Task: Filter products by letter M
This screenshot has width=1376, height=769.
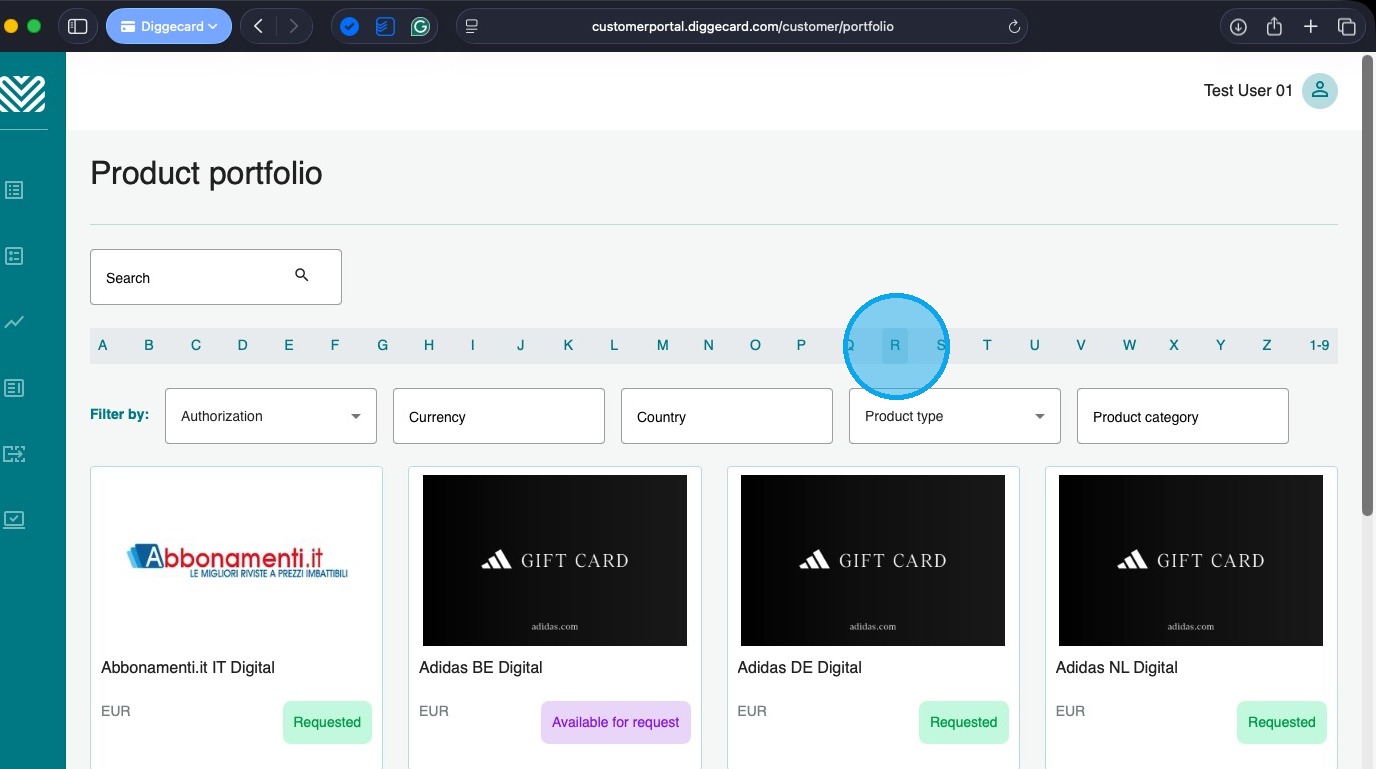Action: point(662,346)
